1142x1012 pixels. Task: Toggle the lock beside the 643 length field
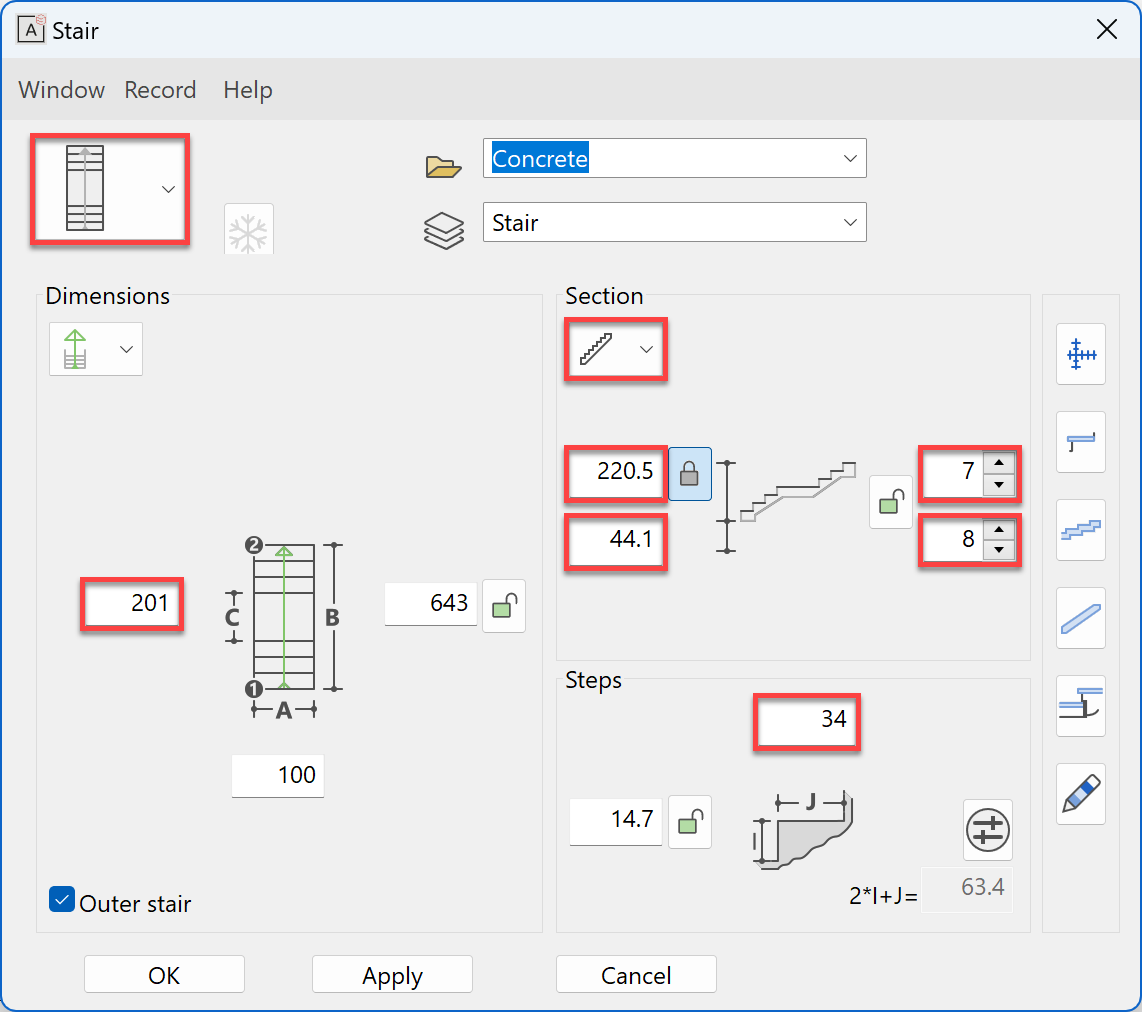pos(504,606)
